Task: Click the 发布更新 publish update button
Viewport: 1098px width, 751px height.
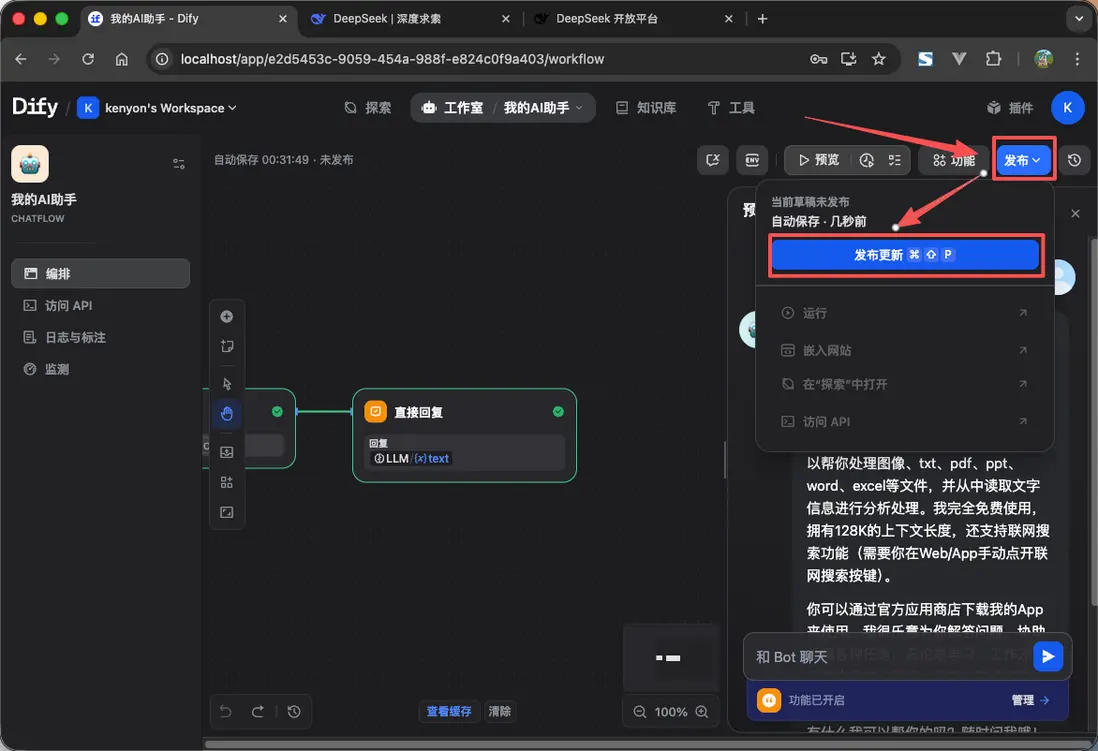Action: (905, 256)
